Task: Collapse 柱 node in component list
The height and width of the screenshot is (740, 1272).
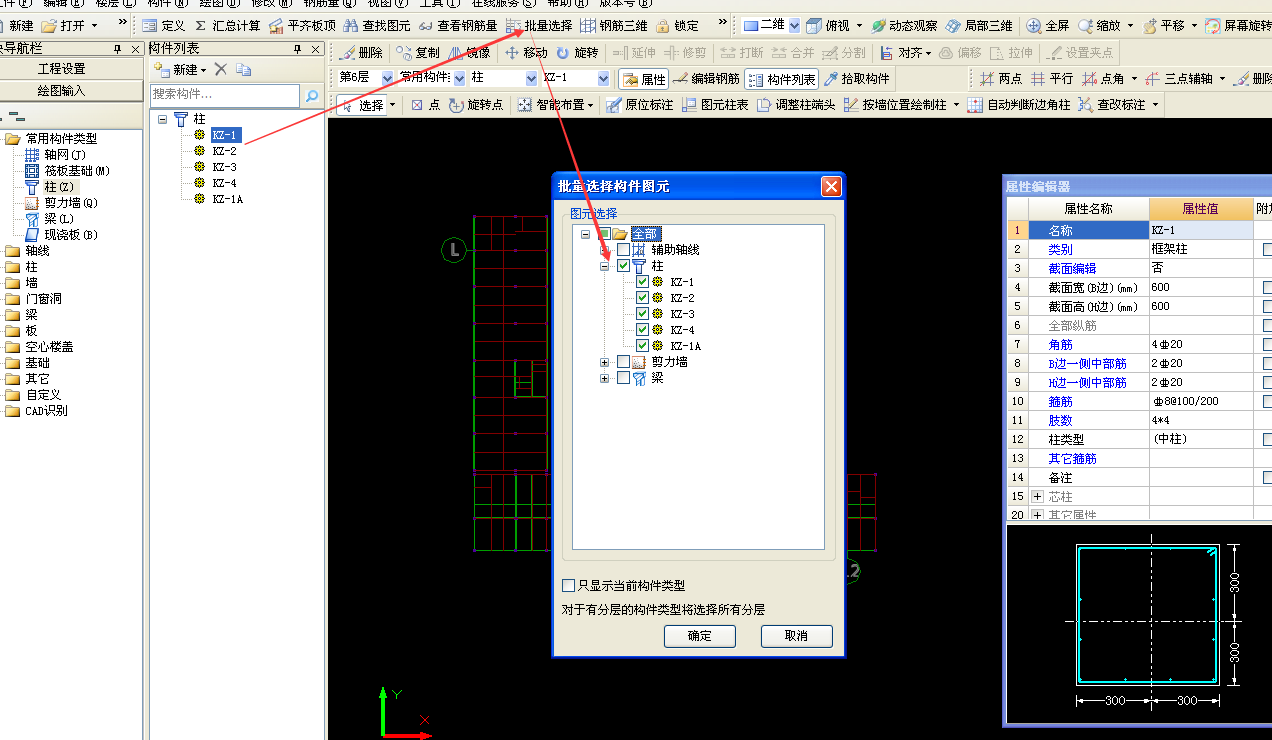Action: coord(162,118)
